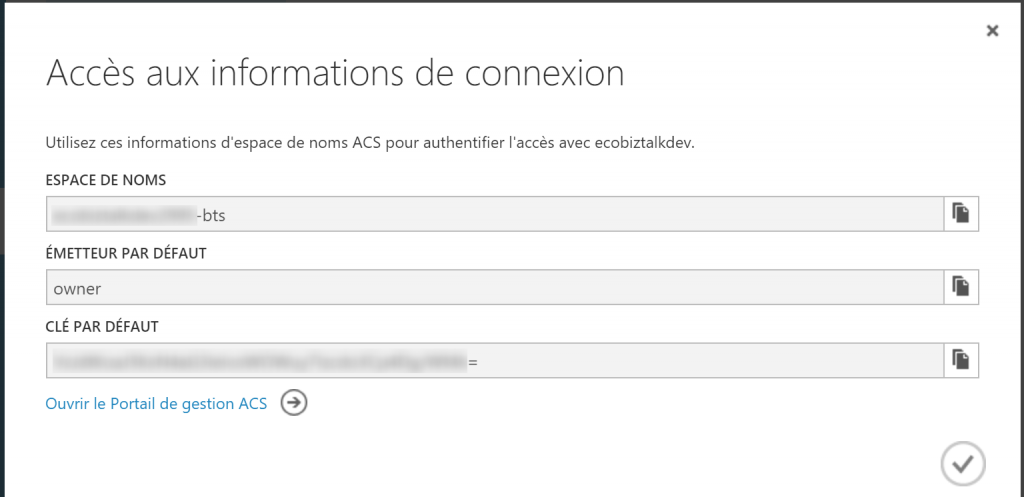1024x497 pixels.
Task: Confirm with the checkmark circle button
Action: [x=962, y=463]
